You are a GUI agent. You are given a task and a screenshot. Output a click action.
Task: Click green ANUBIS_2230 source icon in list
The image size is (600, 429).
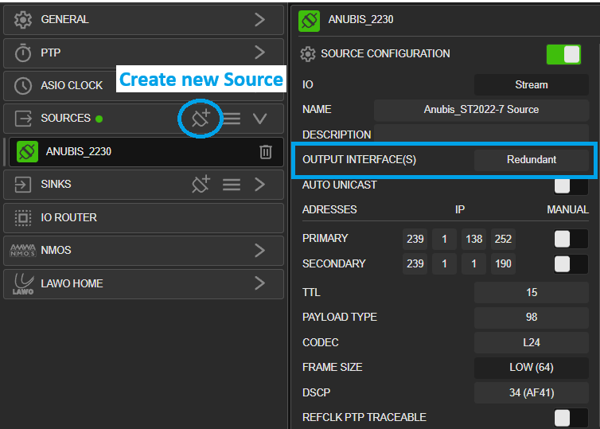(x=27, y=152)
